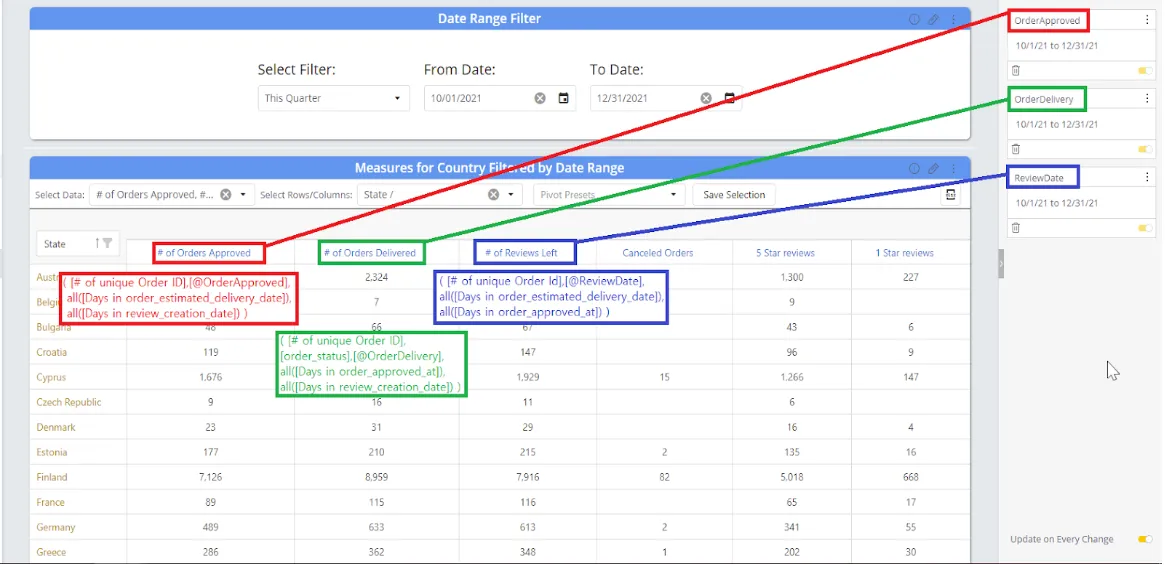Sort the State column with arrow icon
This screenshot has height=565, width=1165.
point(97,243)
